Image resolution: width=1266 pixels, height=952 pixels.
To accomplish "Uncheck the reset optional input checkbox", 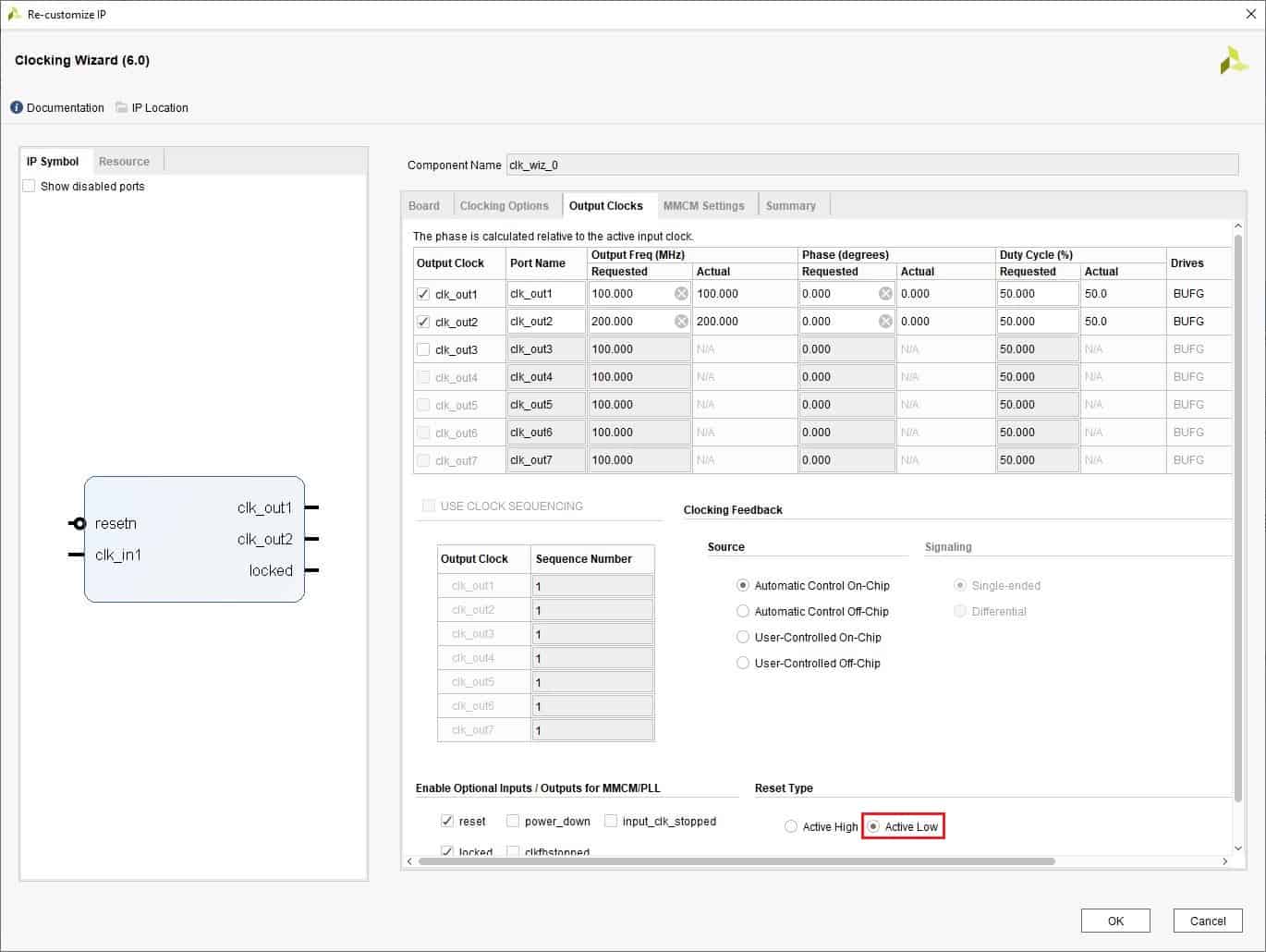I will point(447,821).
